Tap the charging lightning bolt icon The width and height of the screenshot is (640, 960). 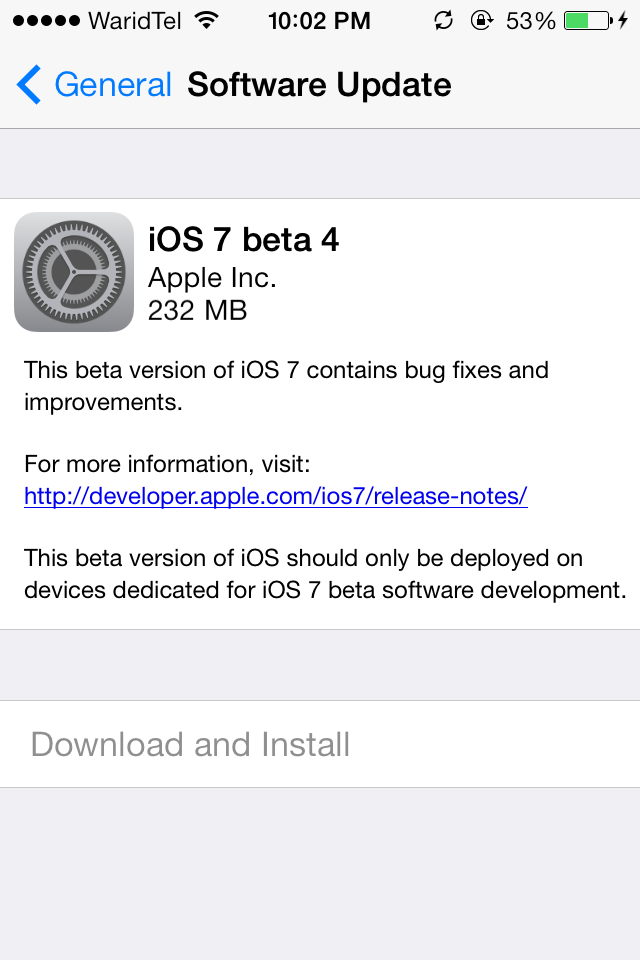coord(623,21)
